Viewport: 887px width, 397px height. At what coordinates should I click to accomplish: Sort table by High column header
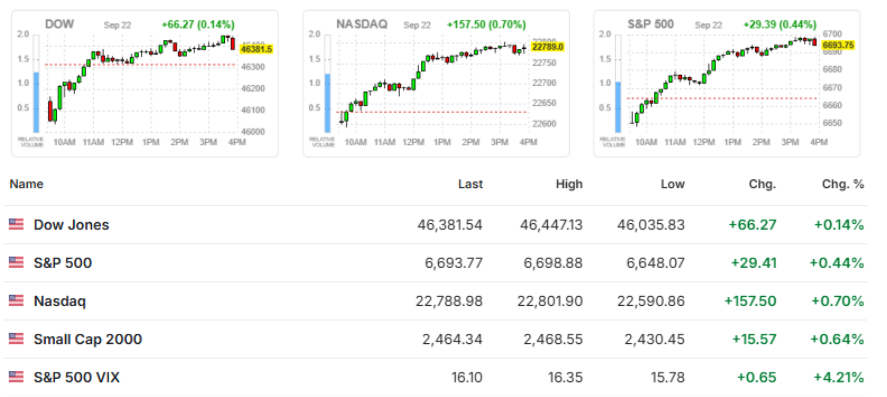point(569,184)
